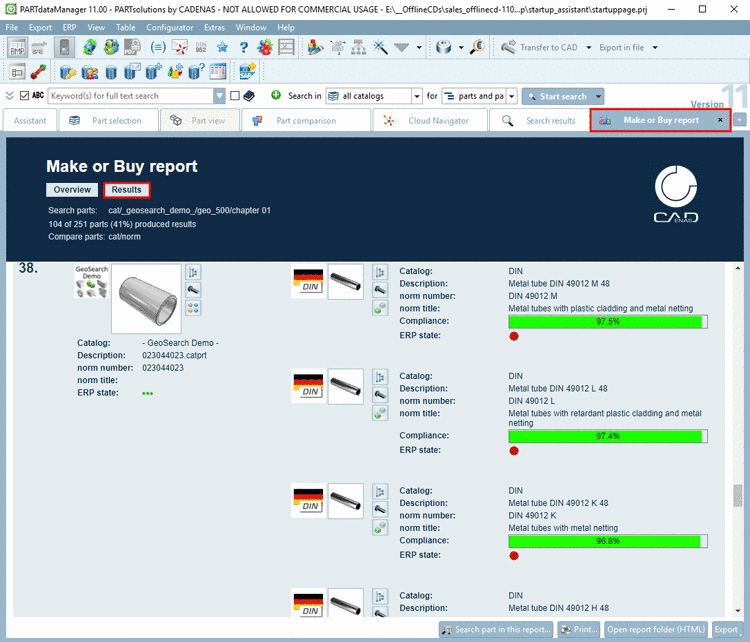Viewport: 750px width, 642px height.
Task: Open the Configurator menu
Action: tap(170, 27)
